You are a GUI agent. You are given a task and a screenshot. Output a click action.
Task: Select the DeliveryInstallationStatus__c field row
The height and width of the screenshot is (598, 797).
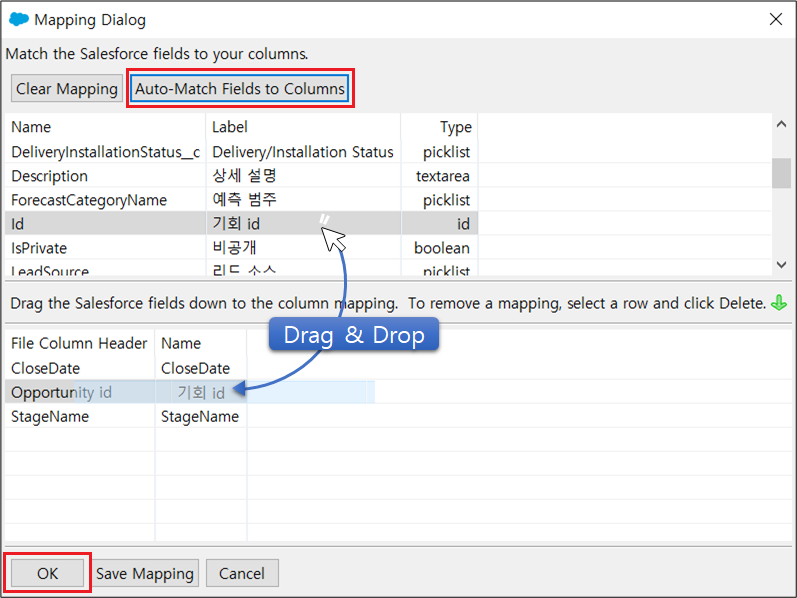[241, 152]
